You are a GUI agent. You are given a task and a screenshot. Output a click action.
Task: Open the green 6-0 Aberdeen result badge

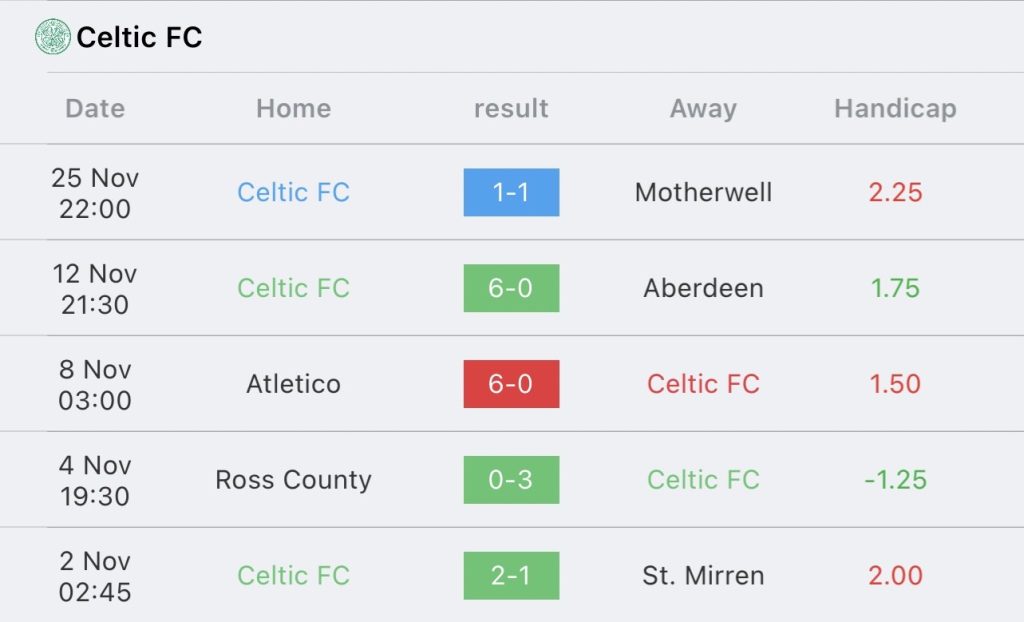tap(511, 288)
